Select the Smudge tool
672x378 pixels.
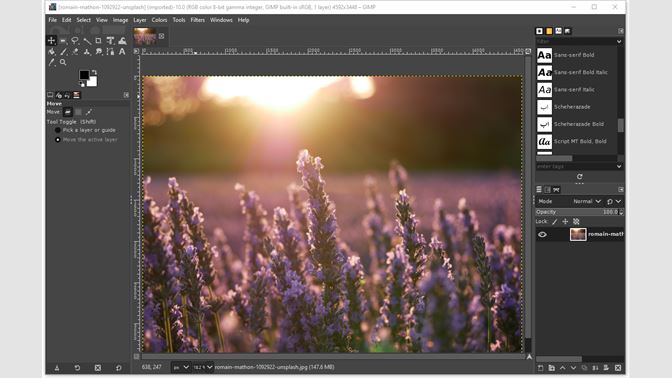pos(99,52)
